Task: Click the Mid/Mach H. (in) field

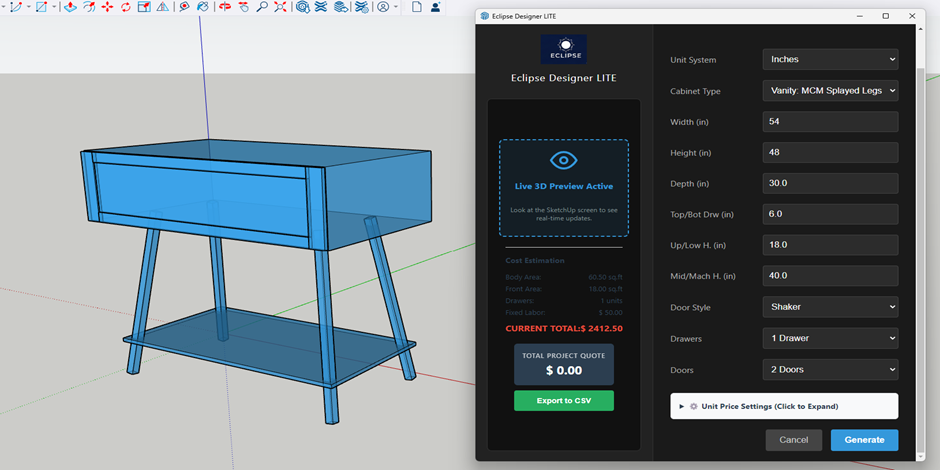Action: [x=830, y=276]
